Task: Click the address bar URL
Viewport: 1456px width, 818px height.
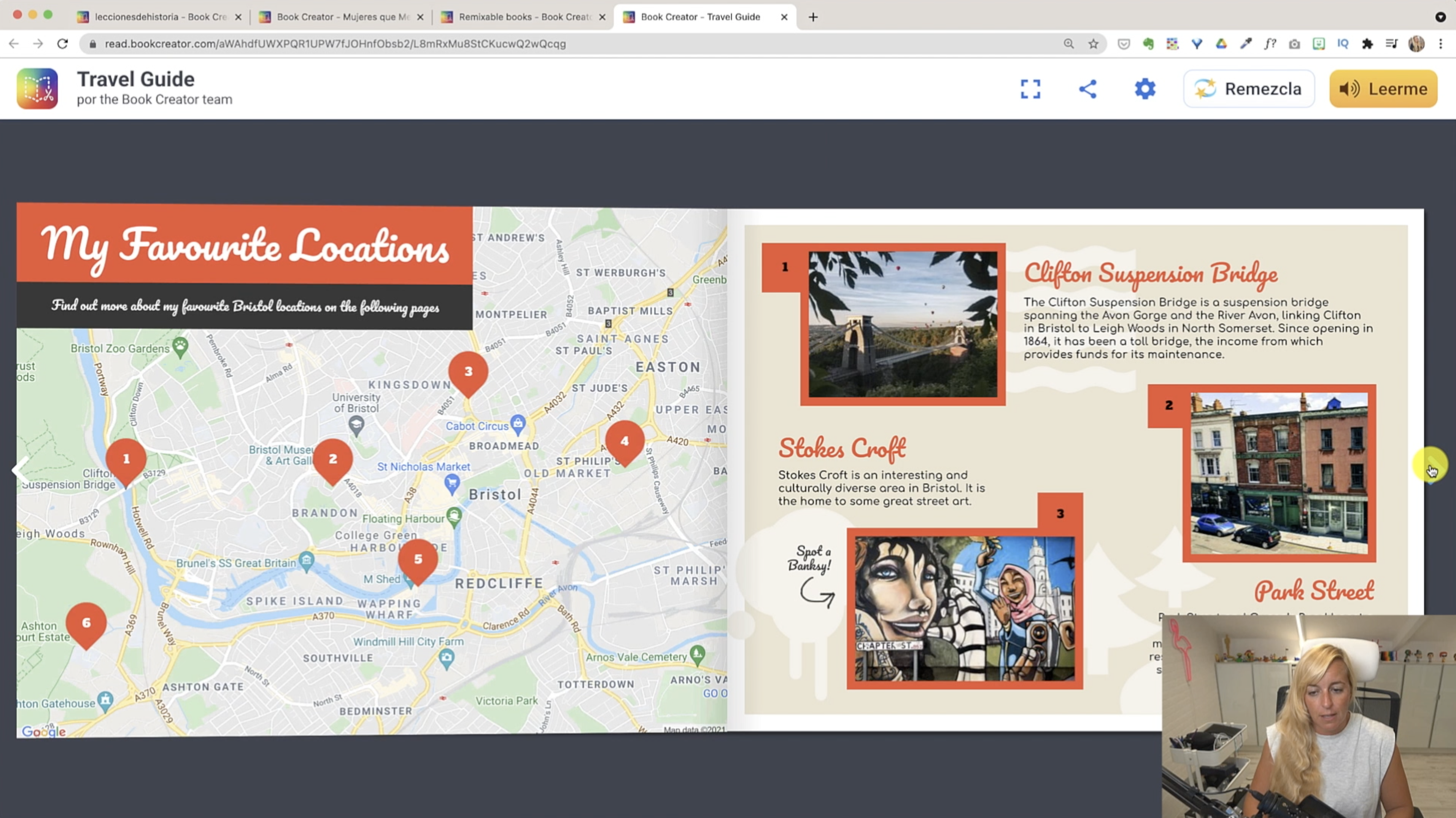Action: (335, 43)
